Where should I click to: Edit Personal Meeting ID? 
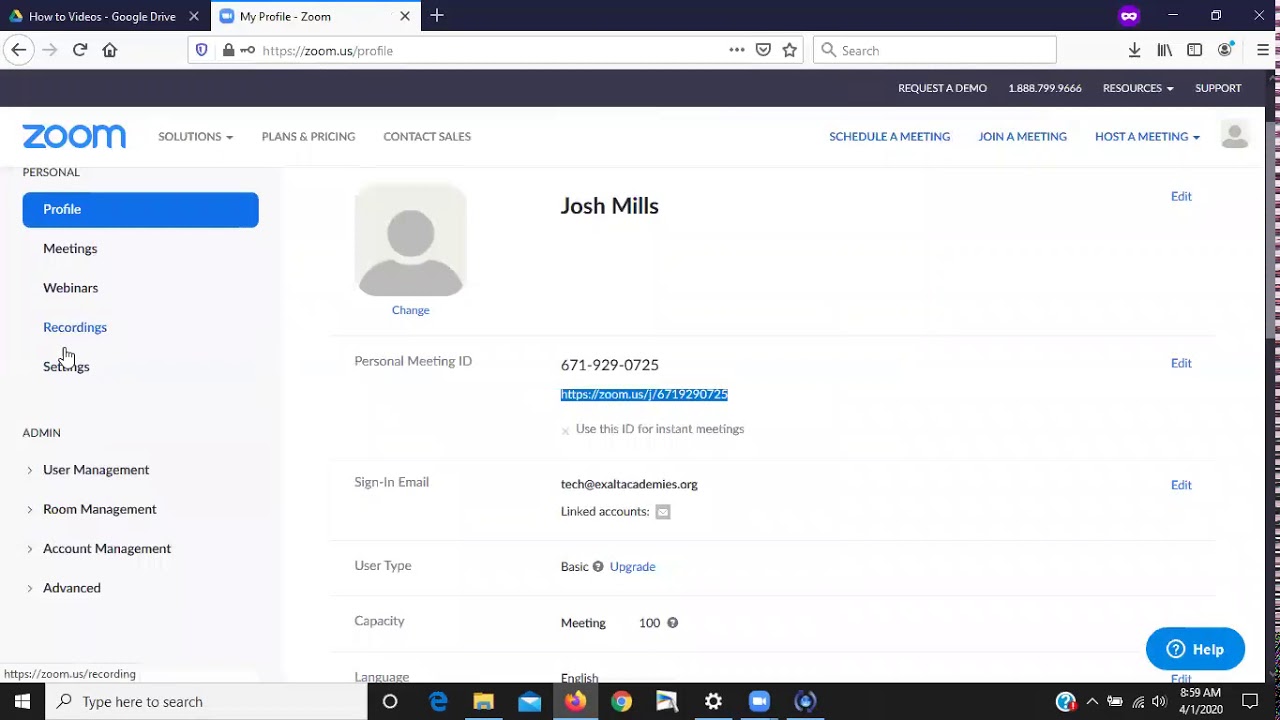[x=1181, y=363]
